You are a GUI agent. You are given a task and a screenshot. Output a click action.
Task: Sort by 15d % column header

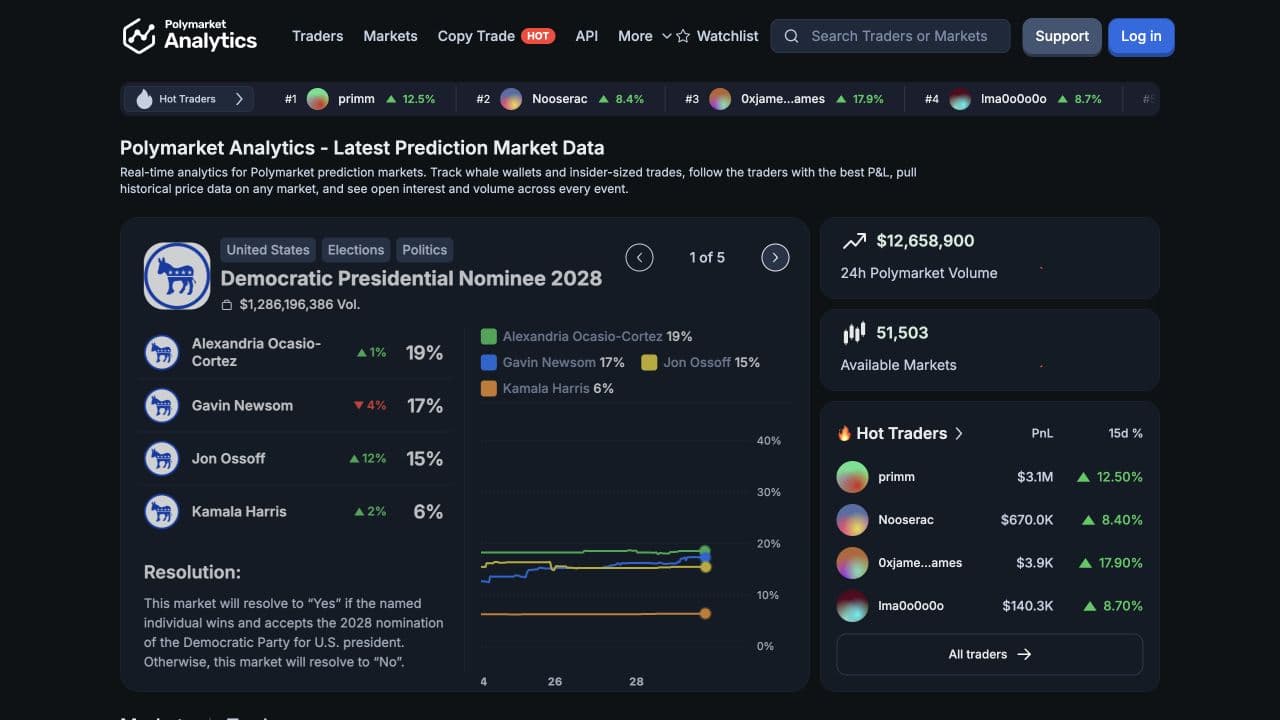click(1125, 433)
